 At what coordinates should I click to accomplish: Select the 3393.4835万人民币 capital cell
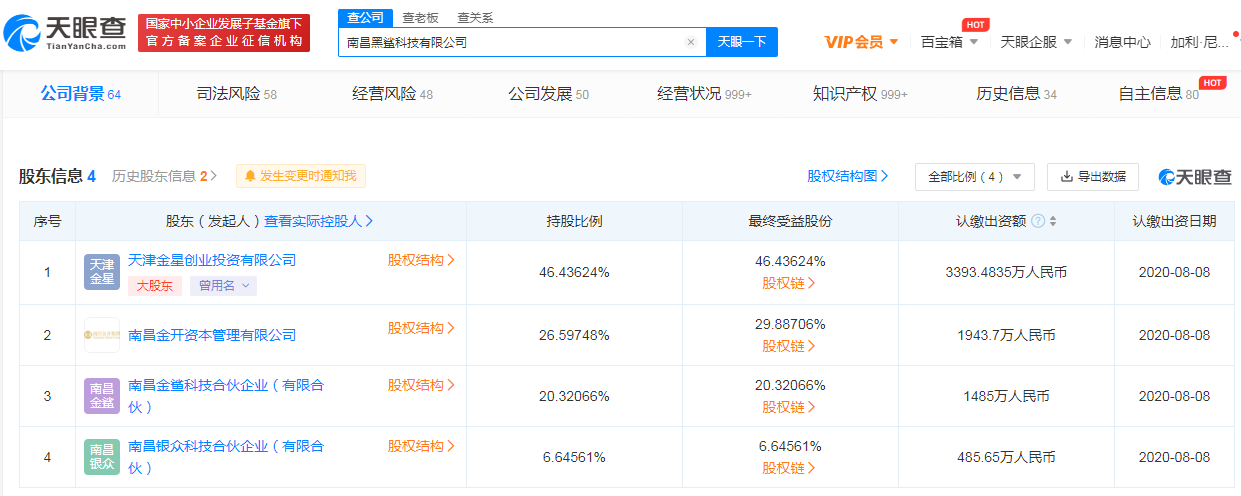(1006, 272)
